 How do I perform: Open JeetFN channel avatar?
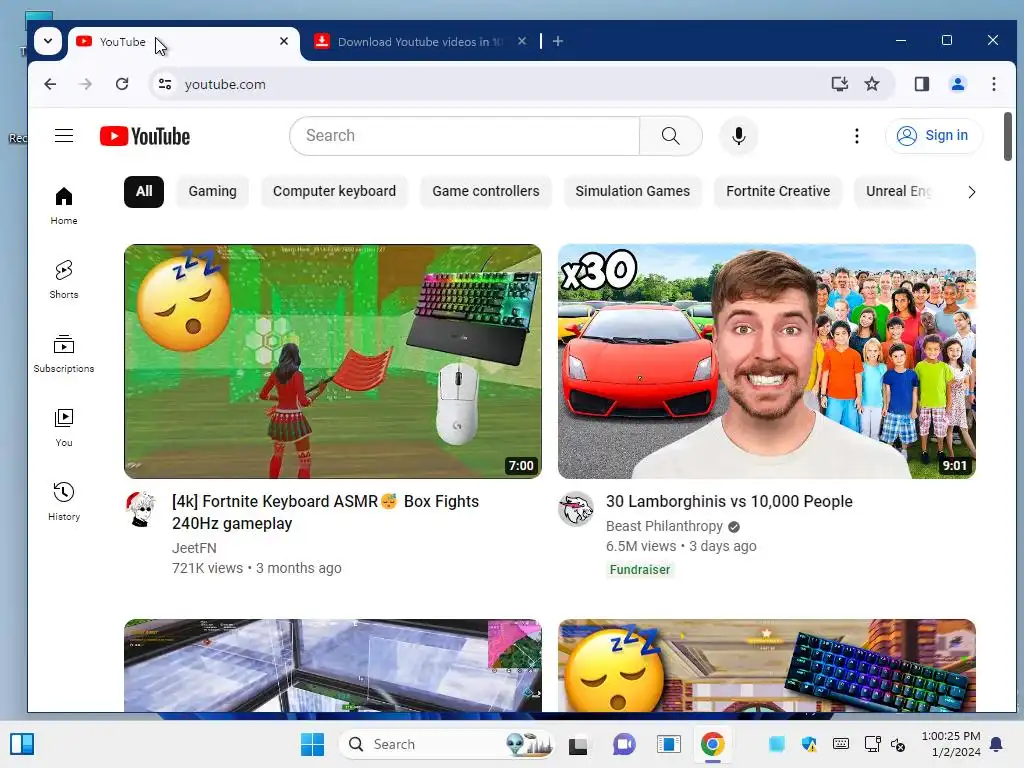(141, 509)
